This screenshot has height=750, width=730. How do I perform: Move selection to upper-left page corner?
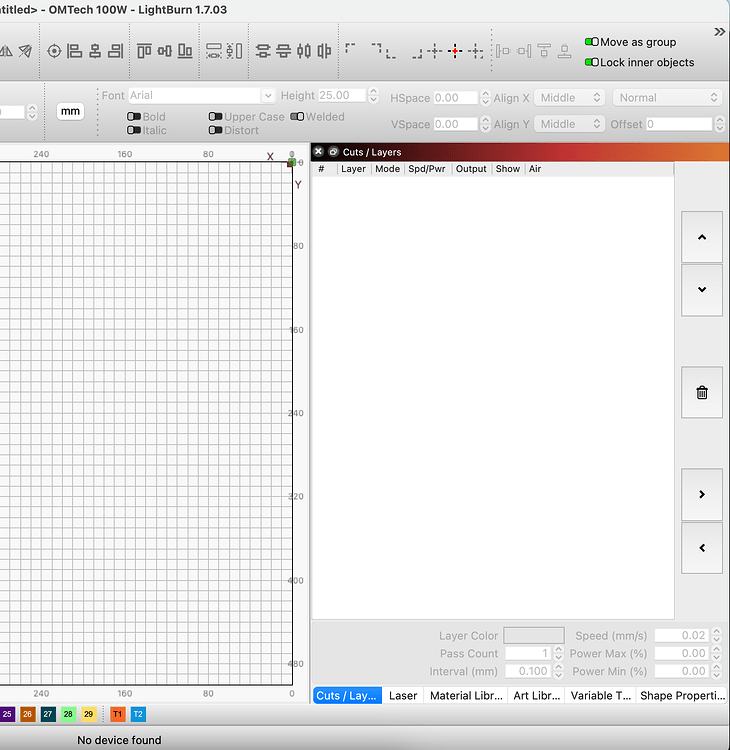click(x=350, y=48)
